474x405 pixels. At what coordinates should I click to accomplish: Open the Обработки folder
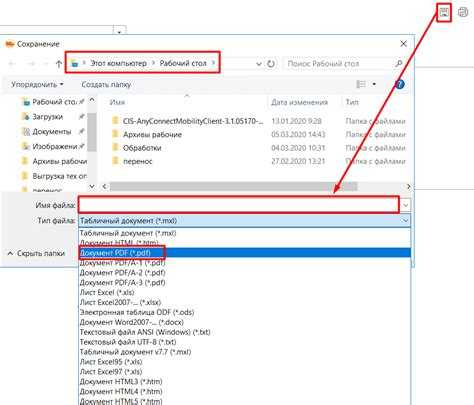point(142,148)
